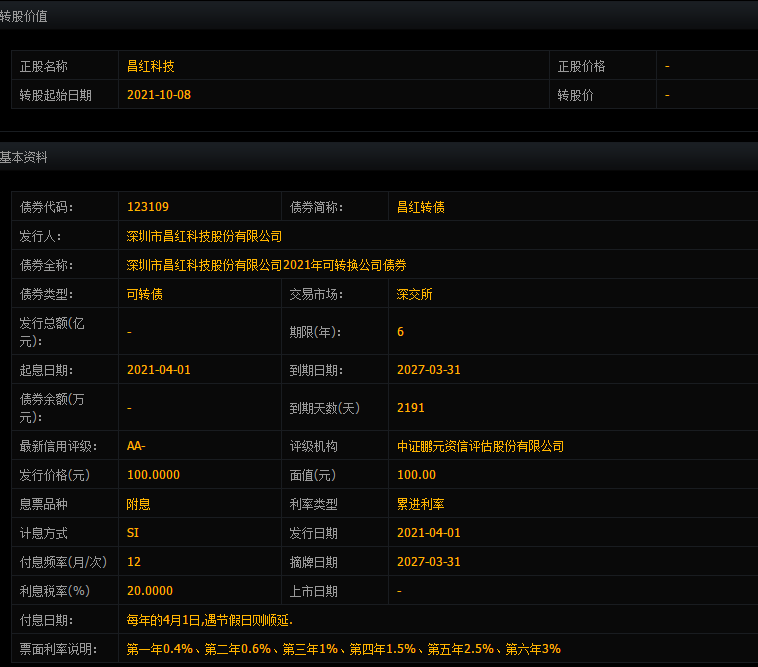Click the 基本资料 section header

point(24,157)
